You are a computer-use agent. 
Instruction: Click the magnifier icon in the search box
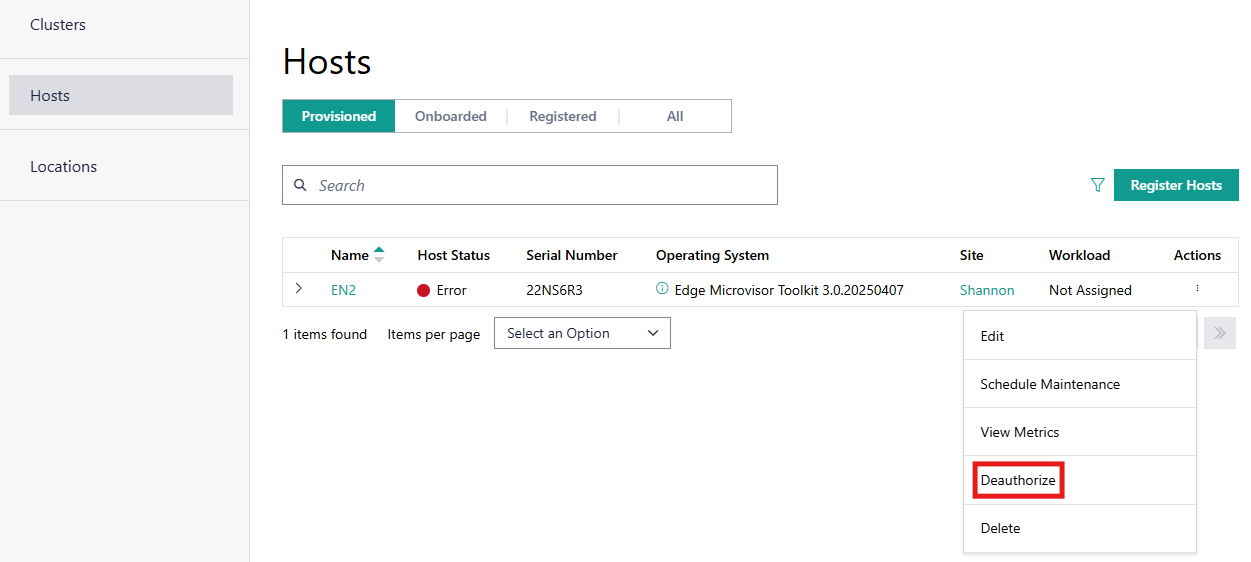point(300,185)
